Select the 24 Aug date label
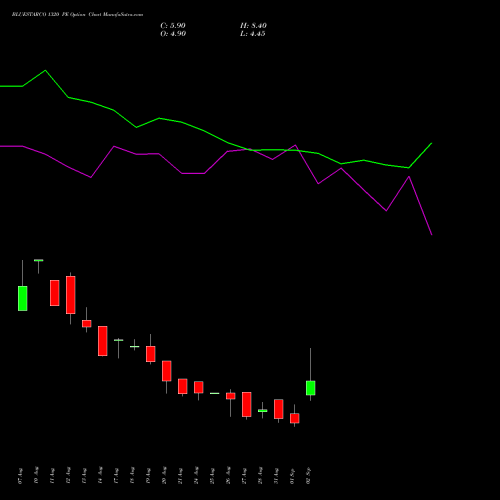Screen dimensions: 500x500 tap(196, 475)
